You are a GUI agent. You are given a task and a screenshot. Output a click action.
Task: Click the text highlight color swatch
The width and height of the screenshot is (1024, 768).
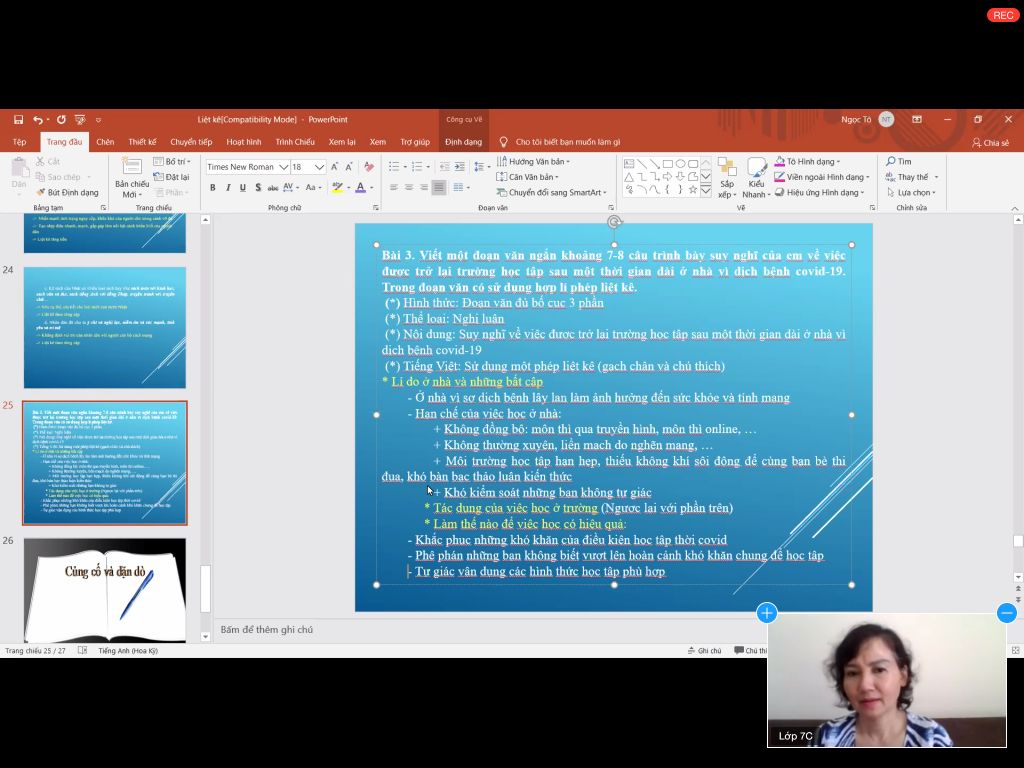coord(337,188)
